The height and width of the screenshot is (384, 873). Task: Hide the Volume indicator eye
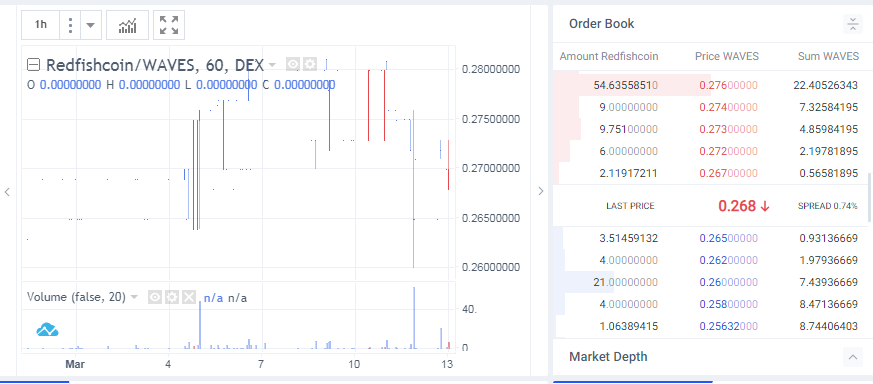(155, 297)
